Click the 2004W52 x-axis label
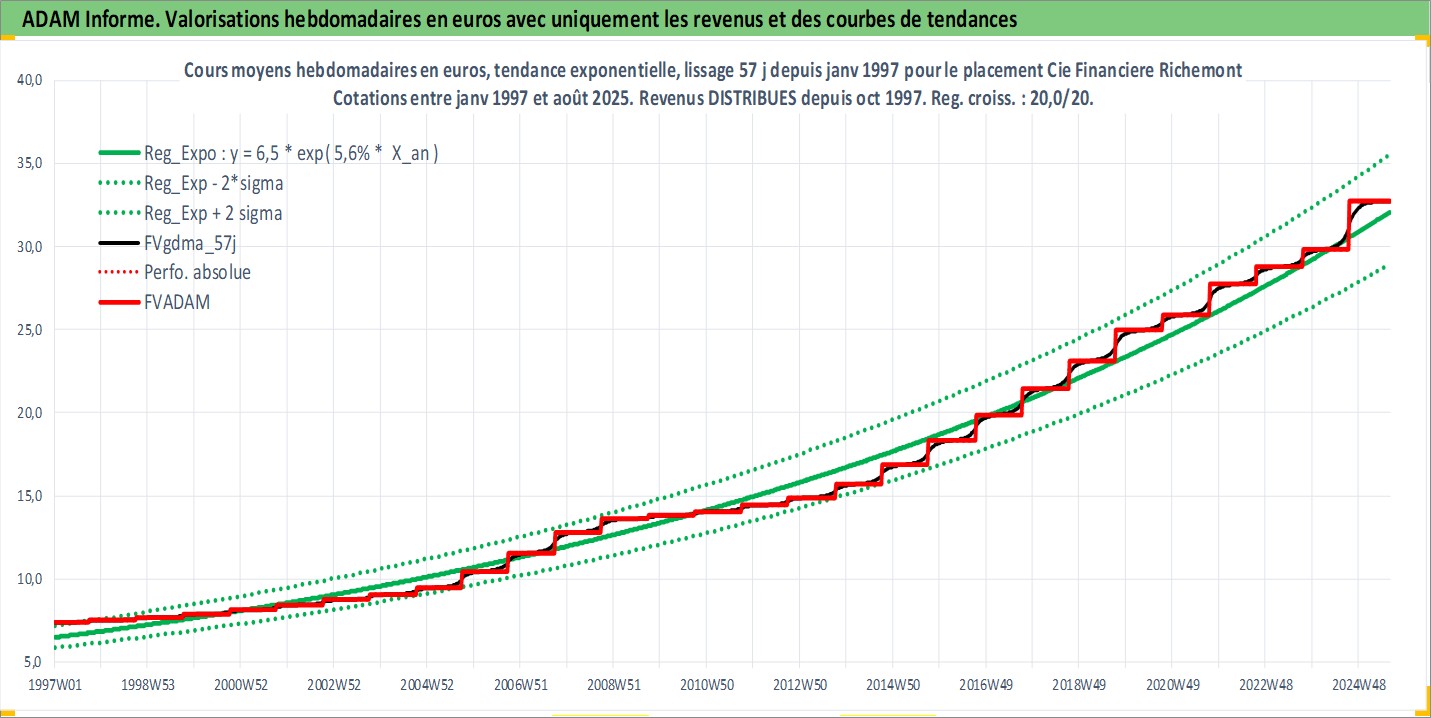 pyautogui.click(x=426, y=684)
